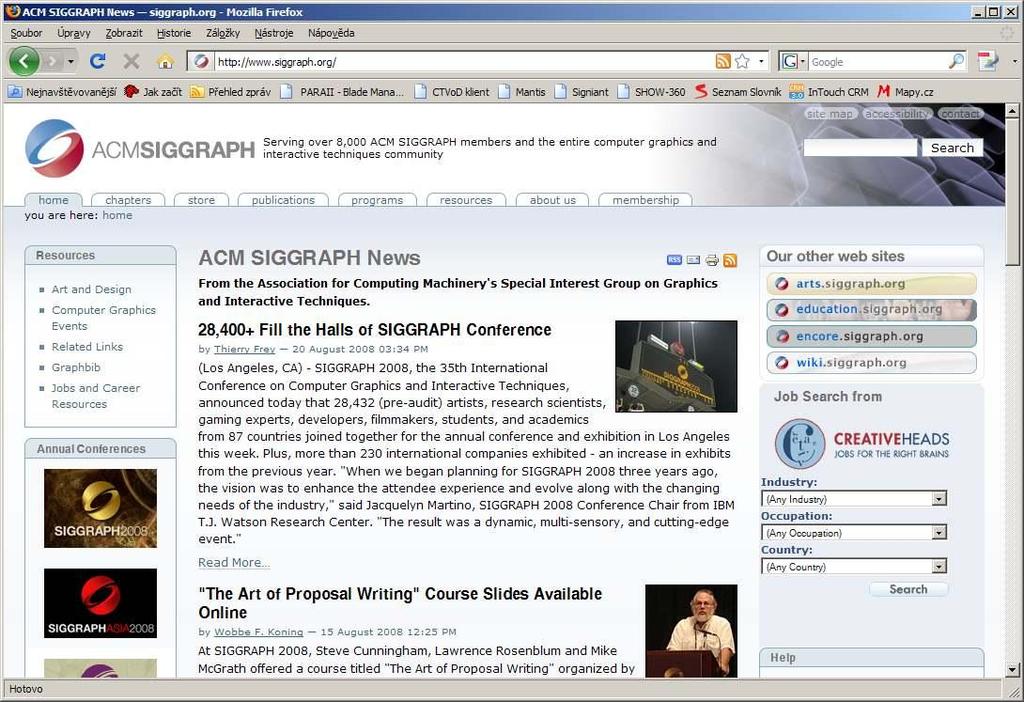Open the Signiant bookmark
The image size is (1024, 702).
click(x=582, y=92)
